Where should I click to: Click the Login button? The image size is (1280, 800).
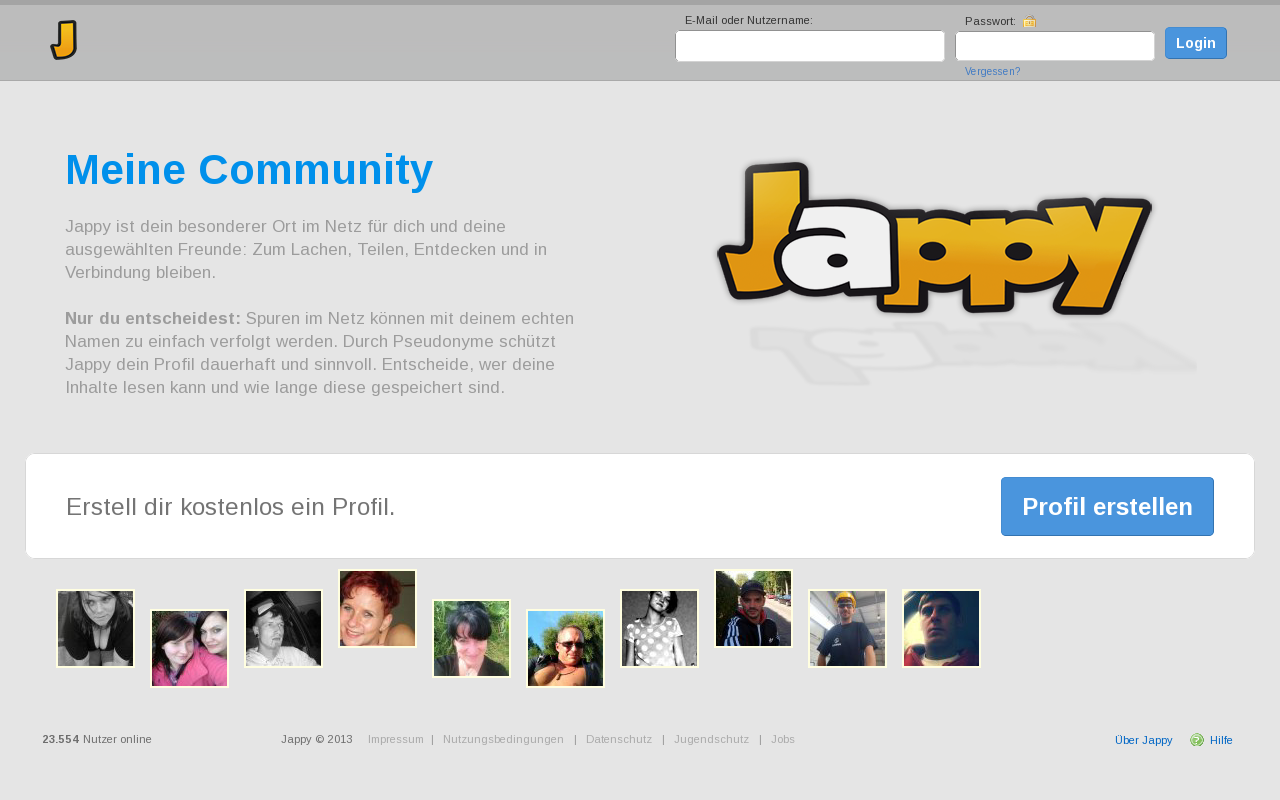pyautogui.click(x=1196, y=43)
